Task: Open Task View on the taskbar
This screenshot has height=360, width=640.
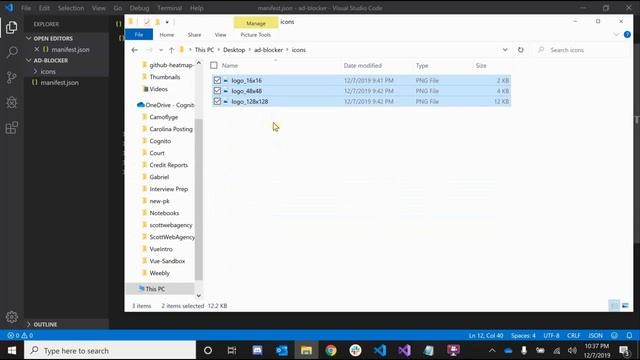Action: (x=232, y=350)
